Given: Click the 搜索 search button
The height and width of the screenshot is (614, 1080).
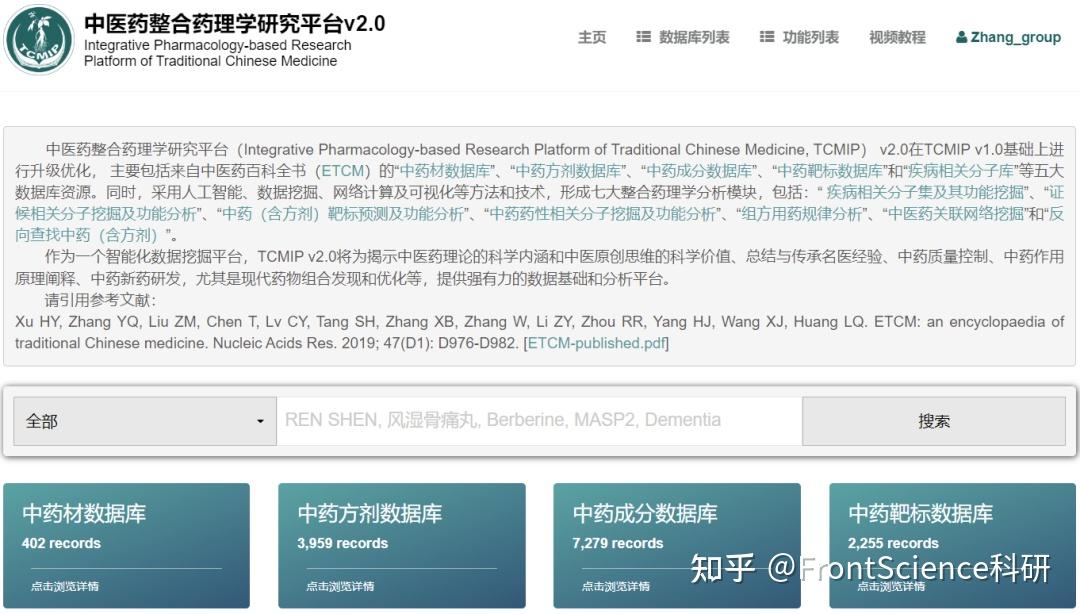Looking at the screenshot, I should 933,420.
